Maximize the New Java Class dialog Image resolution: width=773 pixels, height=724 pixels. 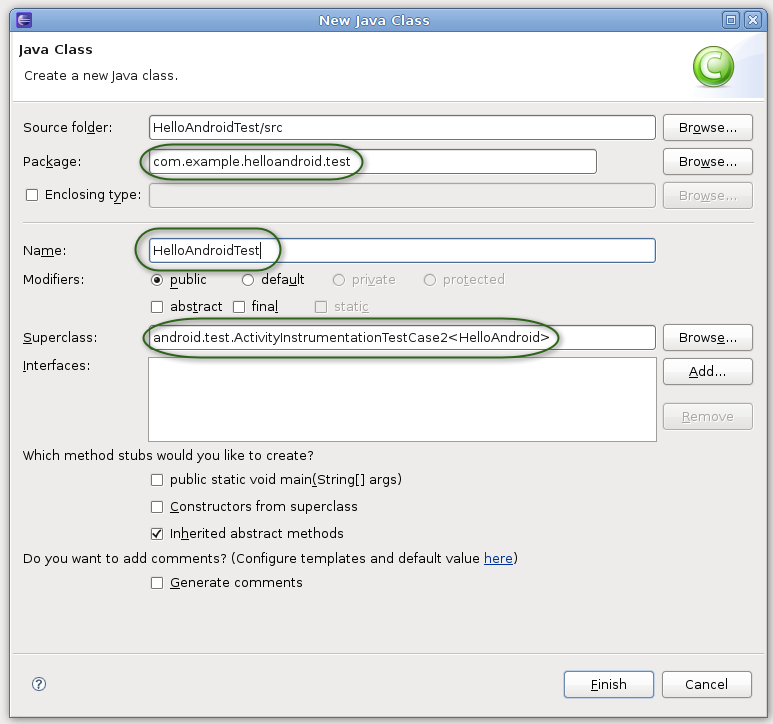[x=731, y=19]
